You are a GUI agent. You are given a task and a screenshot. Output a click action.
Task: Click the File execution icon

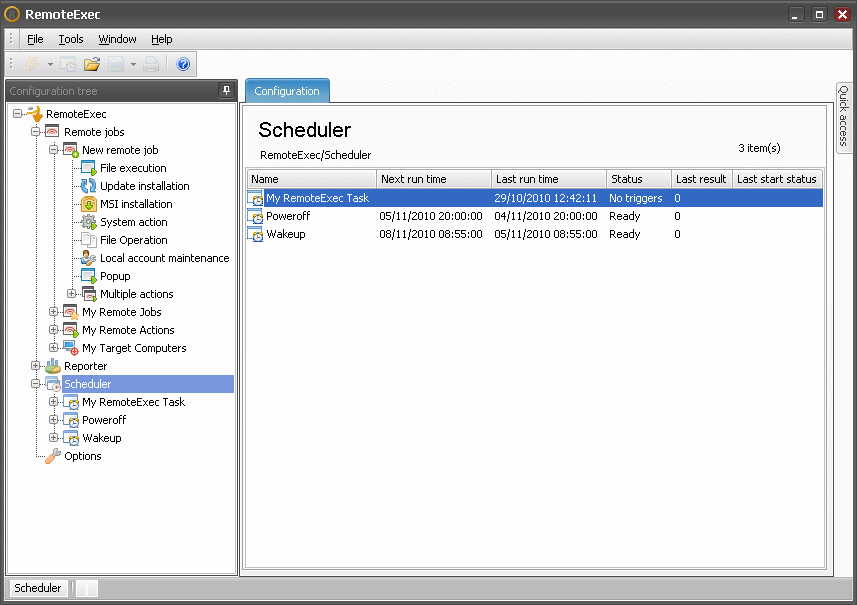click(89, 168)
